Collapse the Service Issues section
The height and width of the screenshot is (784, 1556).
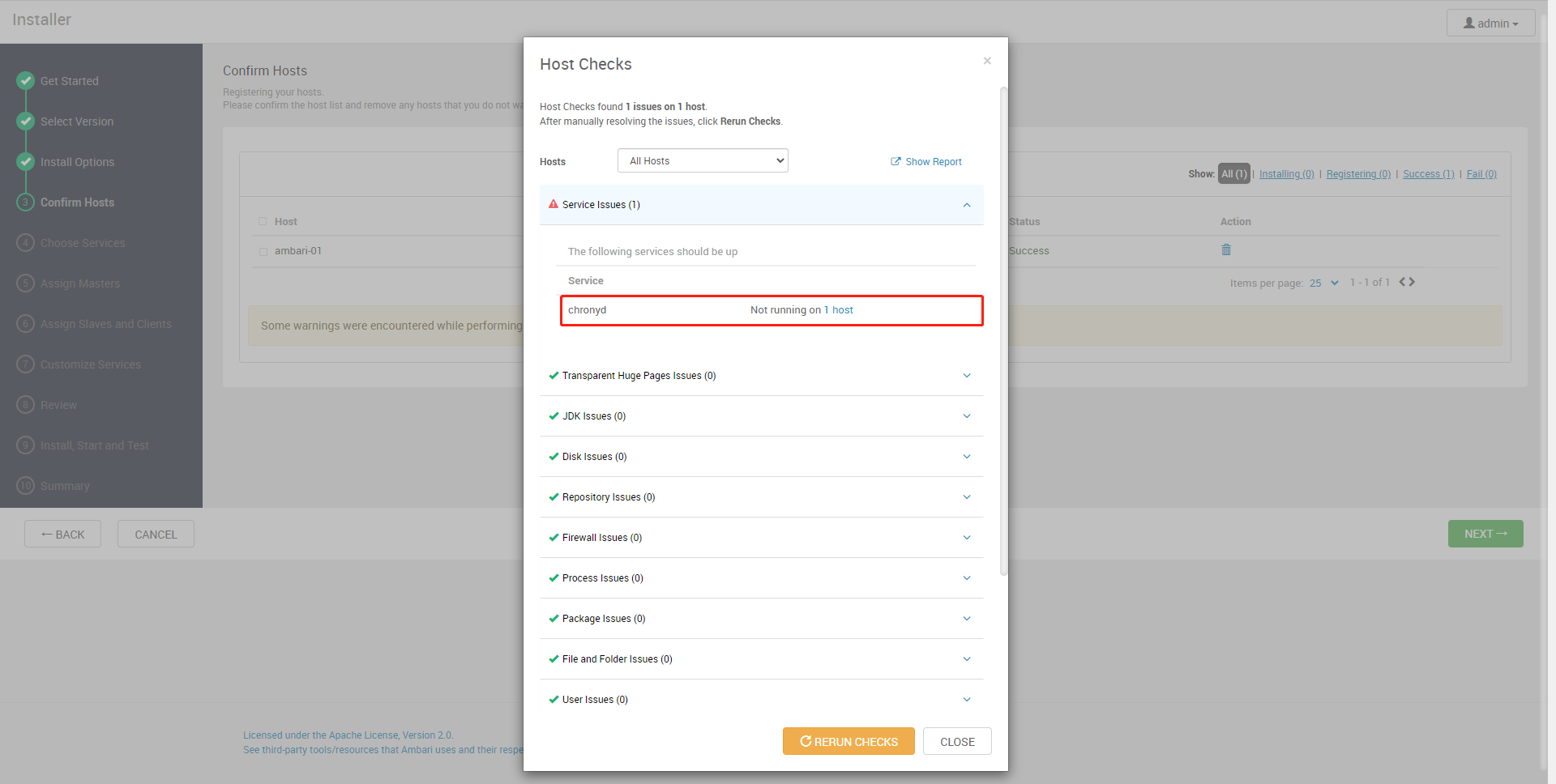[966, 205]
